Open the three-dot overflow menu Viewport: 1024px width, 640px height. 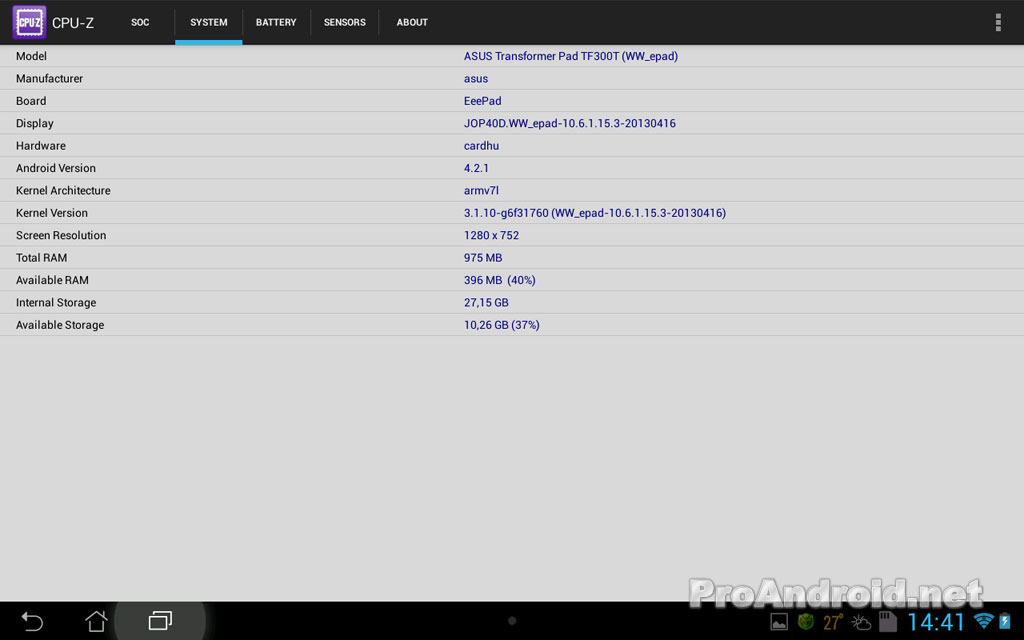coord(998,22)
